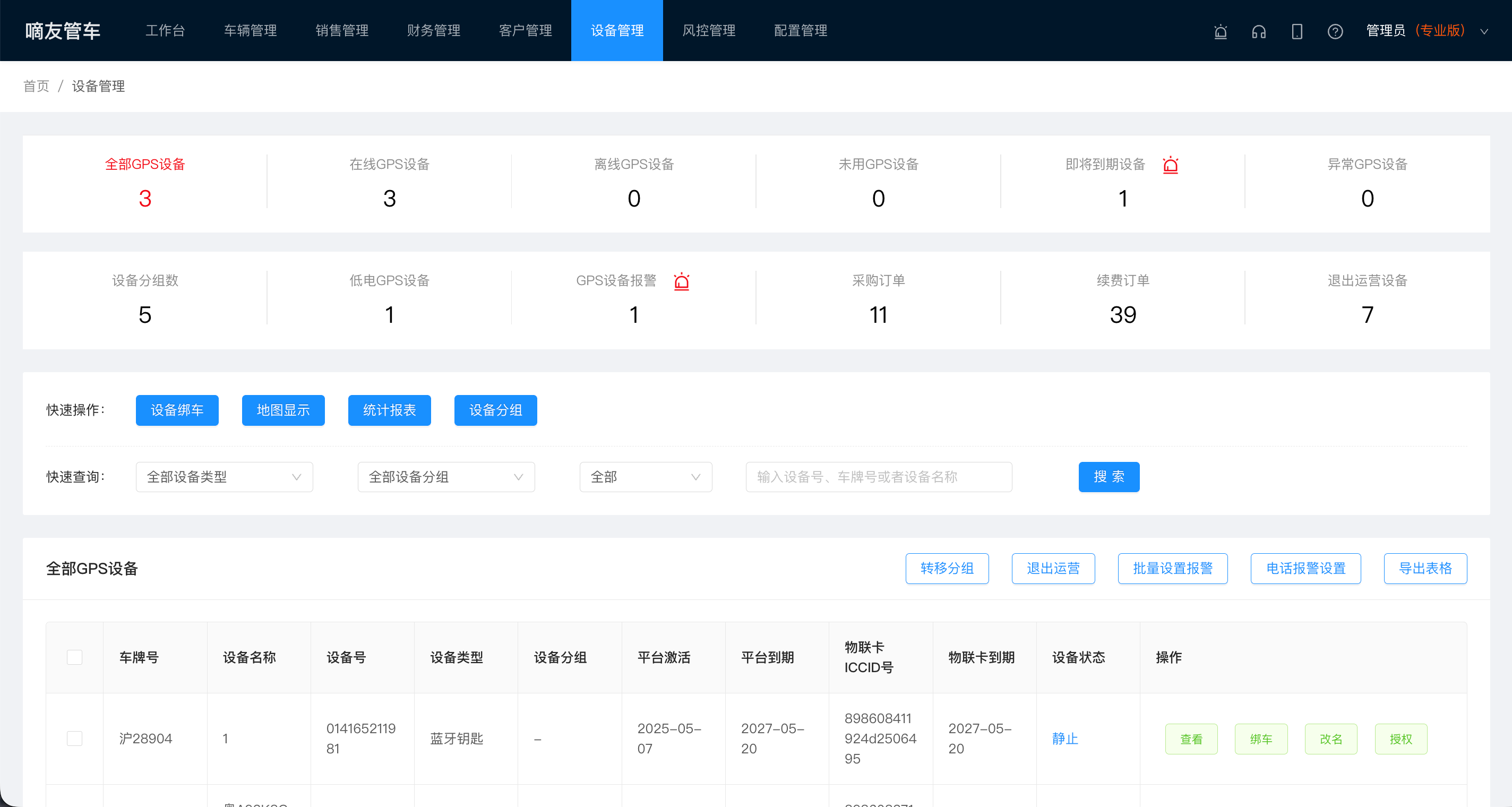1512x807 pixels.
Task: Open the 全部 status dropdown
Action: click(x=646, y=477)
